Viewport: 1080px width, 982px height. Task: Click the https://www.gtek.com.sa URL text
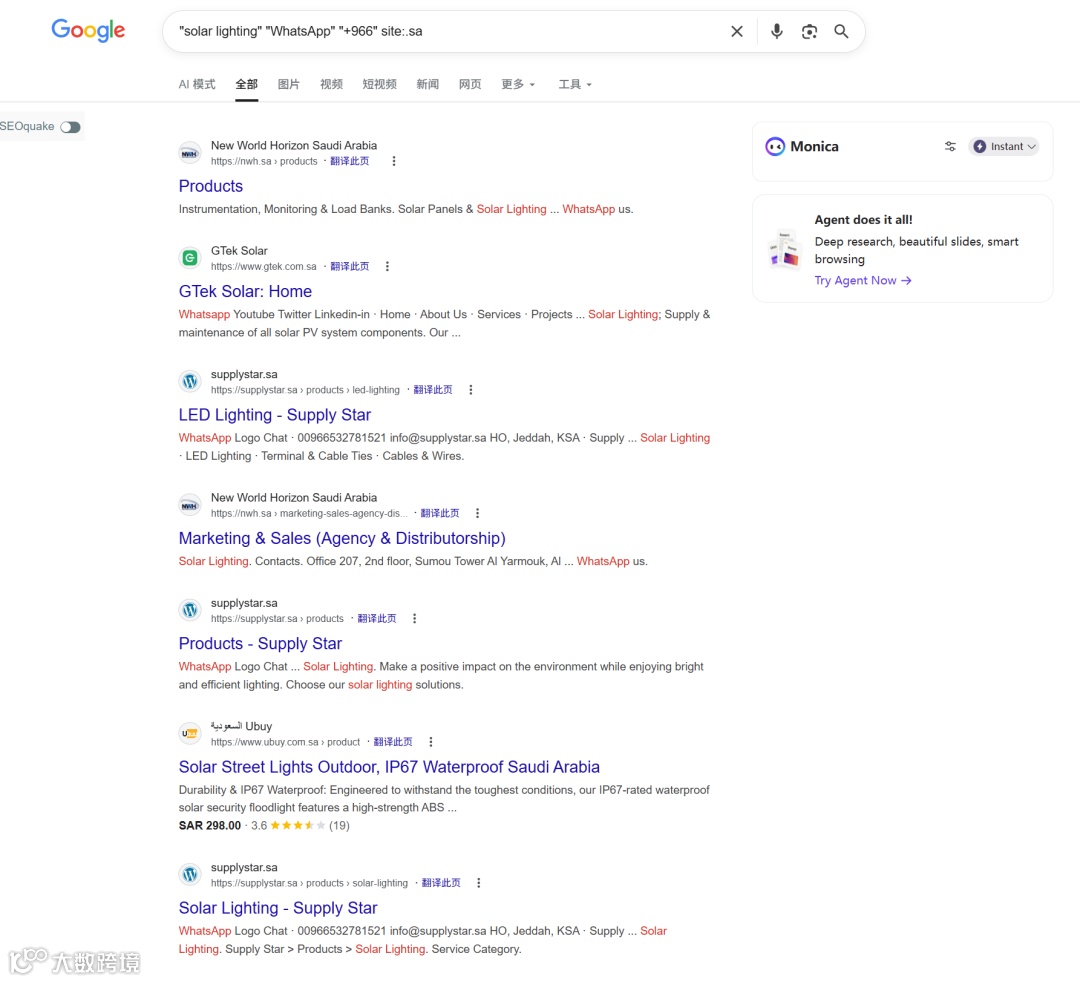coord(264,267)
